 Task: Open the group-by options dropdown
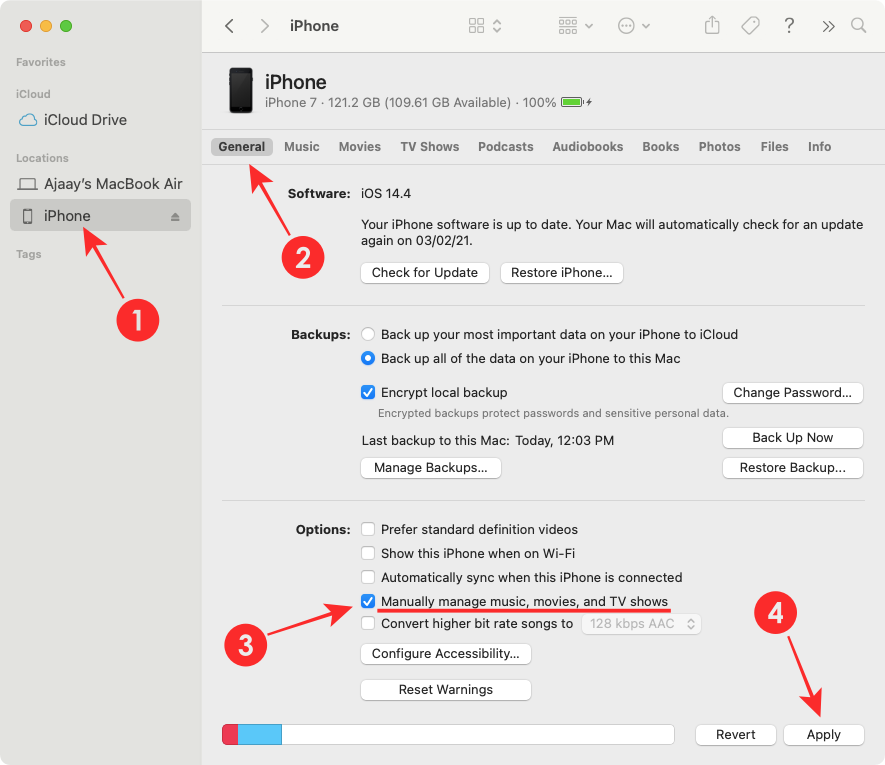pyautogui.click(x=576, y=26)
